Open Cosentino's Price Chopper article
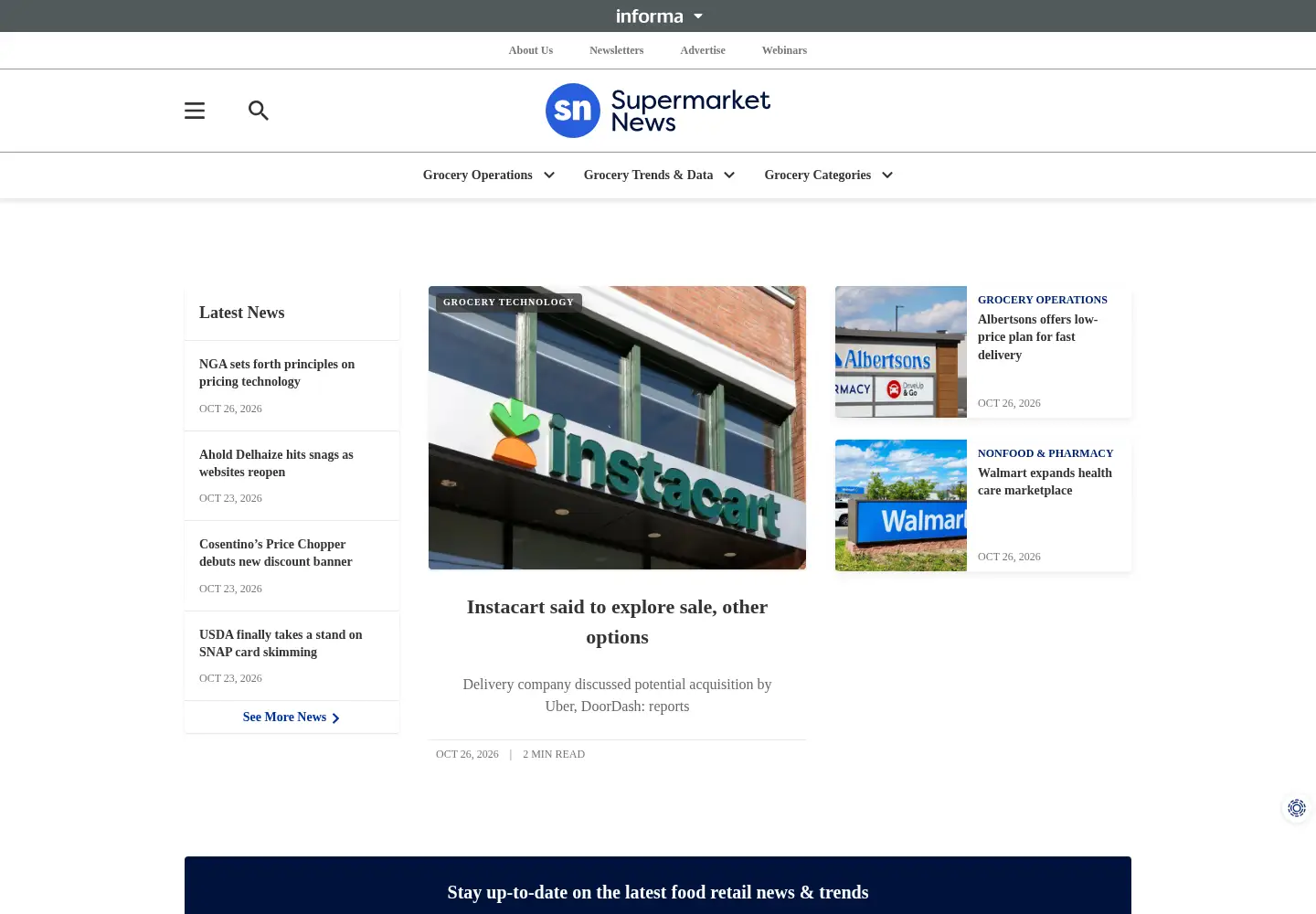Viewport: 1316px width, 914px height. 276,553
